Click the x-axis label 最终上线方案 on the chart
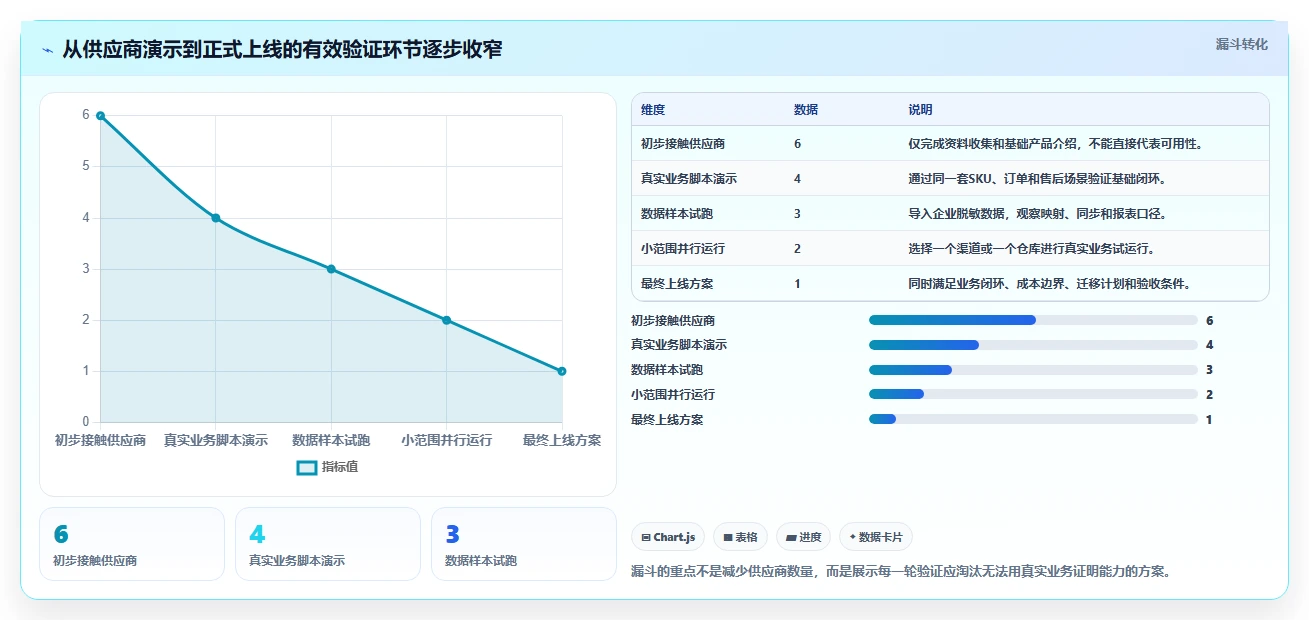 tap(562, 440)
